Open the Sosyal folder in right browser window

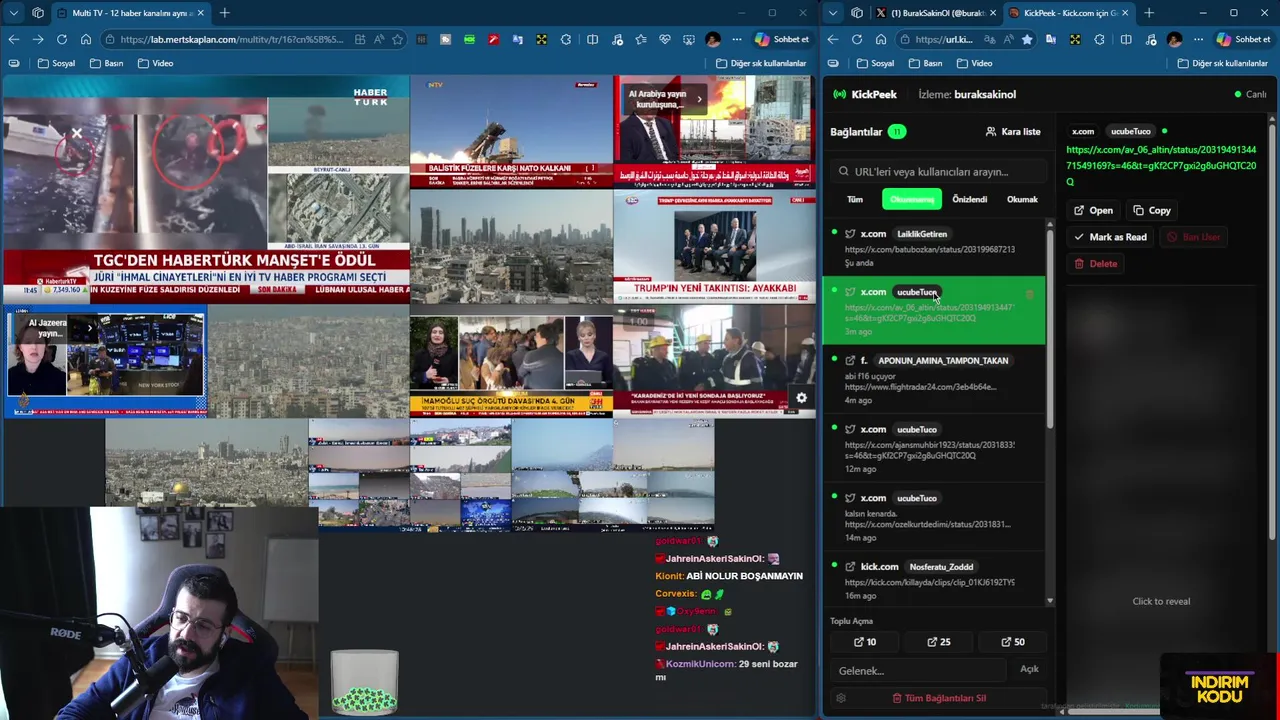[x=875, y=63]
